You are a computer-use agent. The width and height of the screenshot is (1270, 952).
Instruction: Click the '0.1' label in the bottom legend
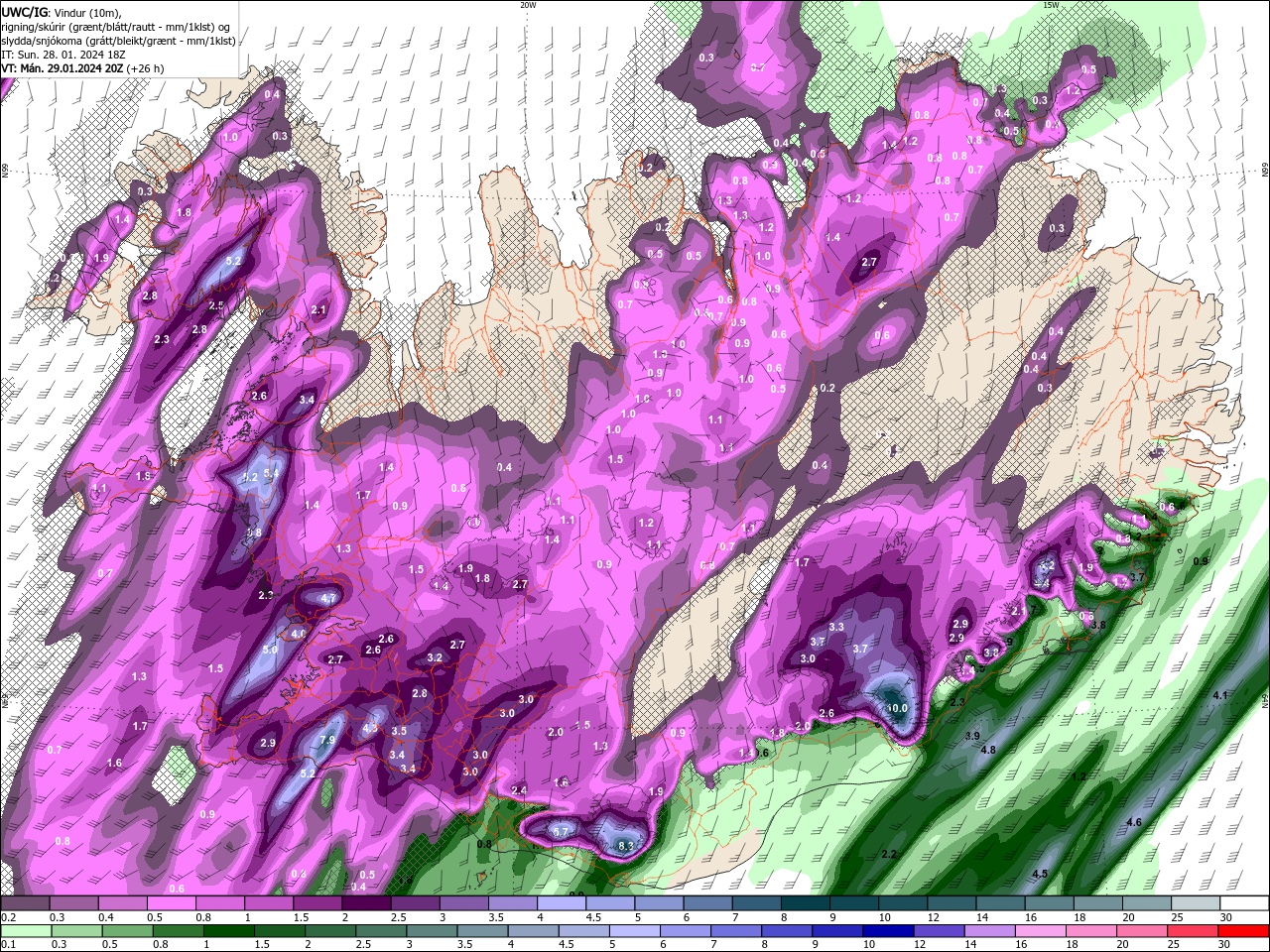coord(8,945)
